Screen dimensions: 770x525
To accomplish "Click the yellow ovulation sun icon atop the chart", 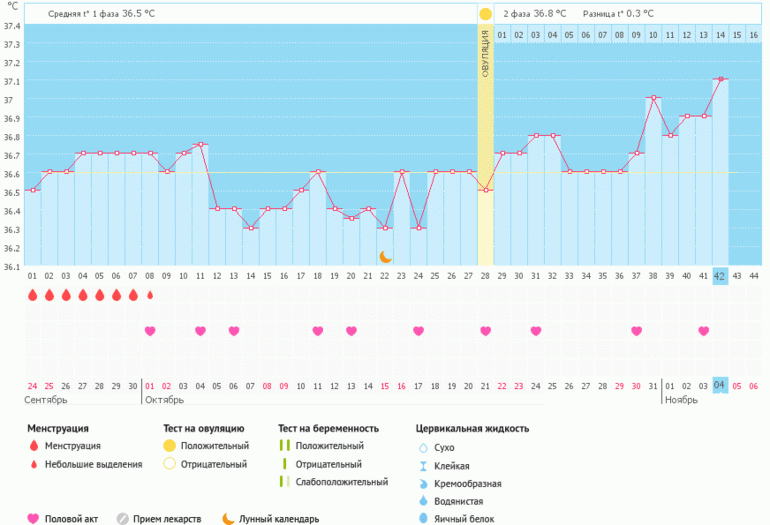I will [485, 14].
